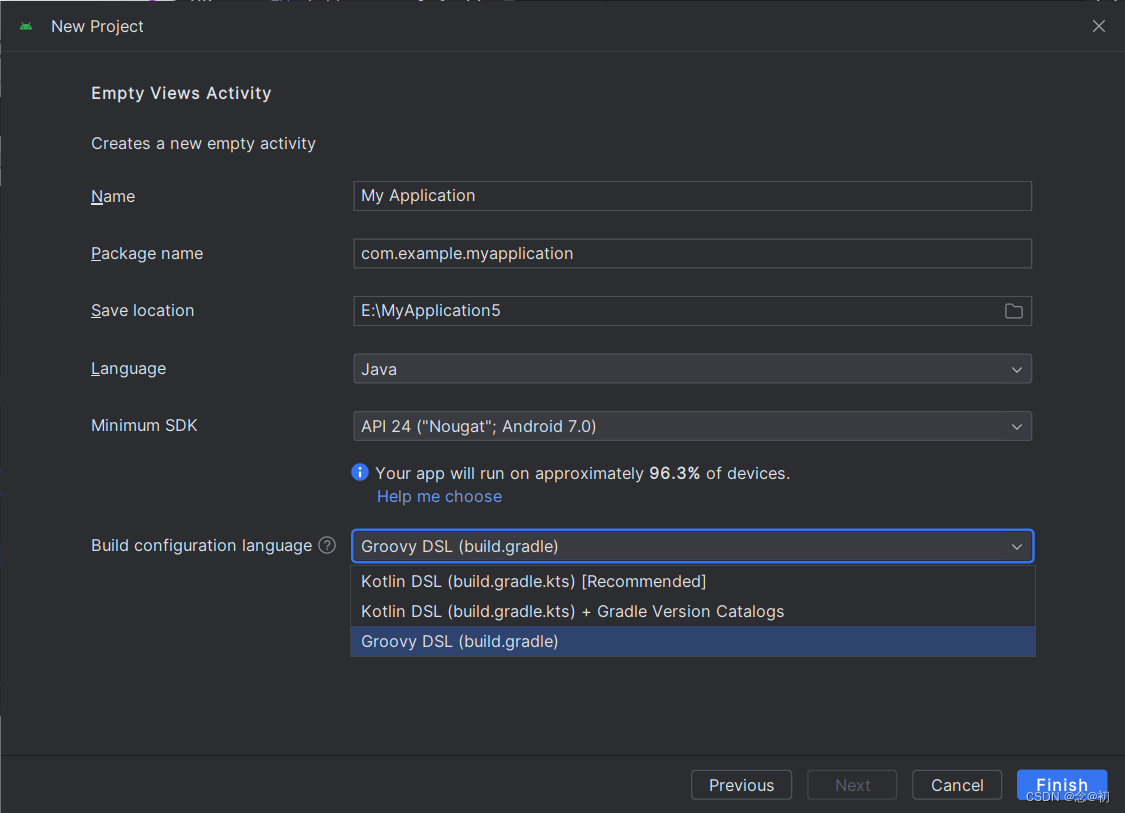Click the folder icon beside Save location
The height and width of the screenshot is (813, 1125).
(x=1013, y=311)
